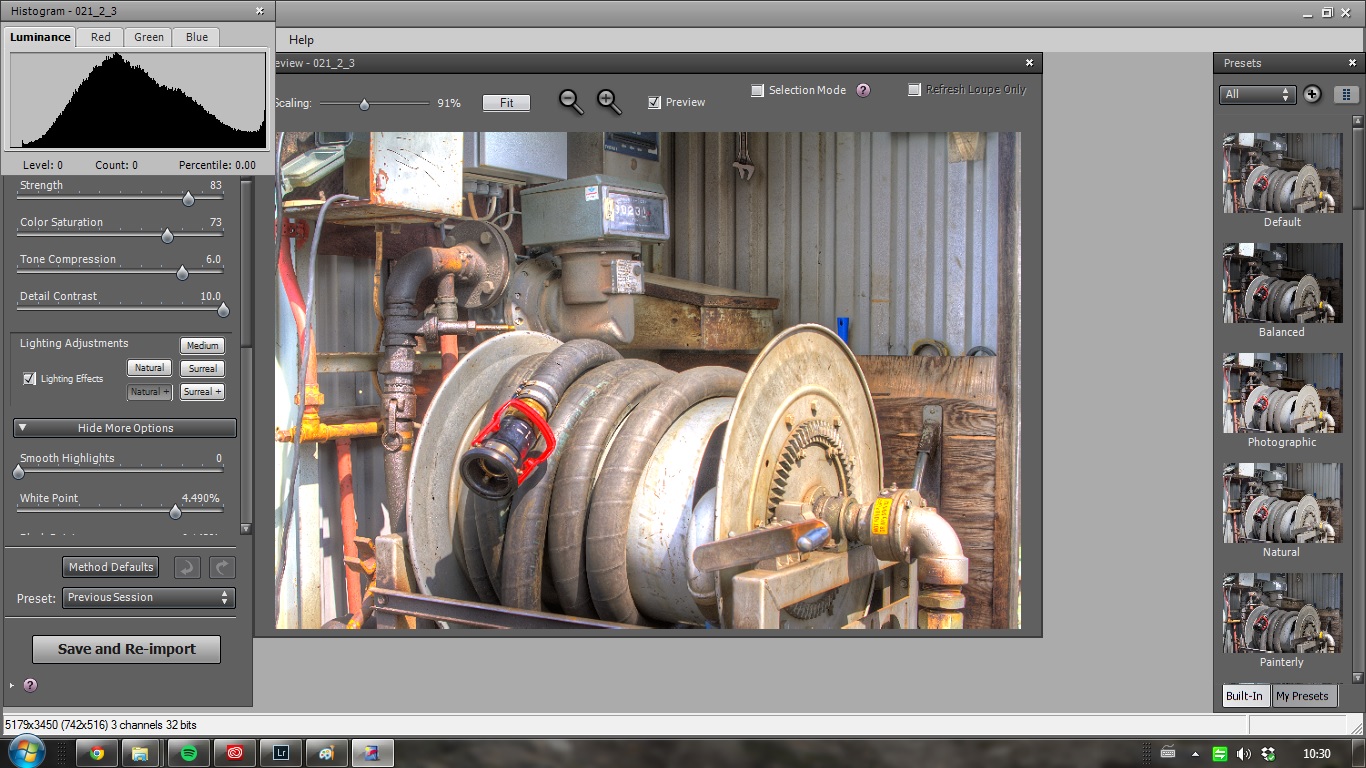Click the Color Saturation slider handle
Screen dimensions: 1366x768
tap(167, 236)
